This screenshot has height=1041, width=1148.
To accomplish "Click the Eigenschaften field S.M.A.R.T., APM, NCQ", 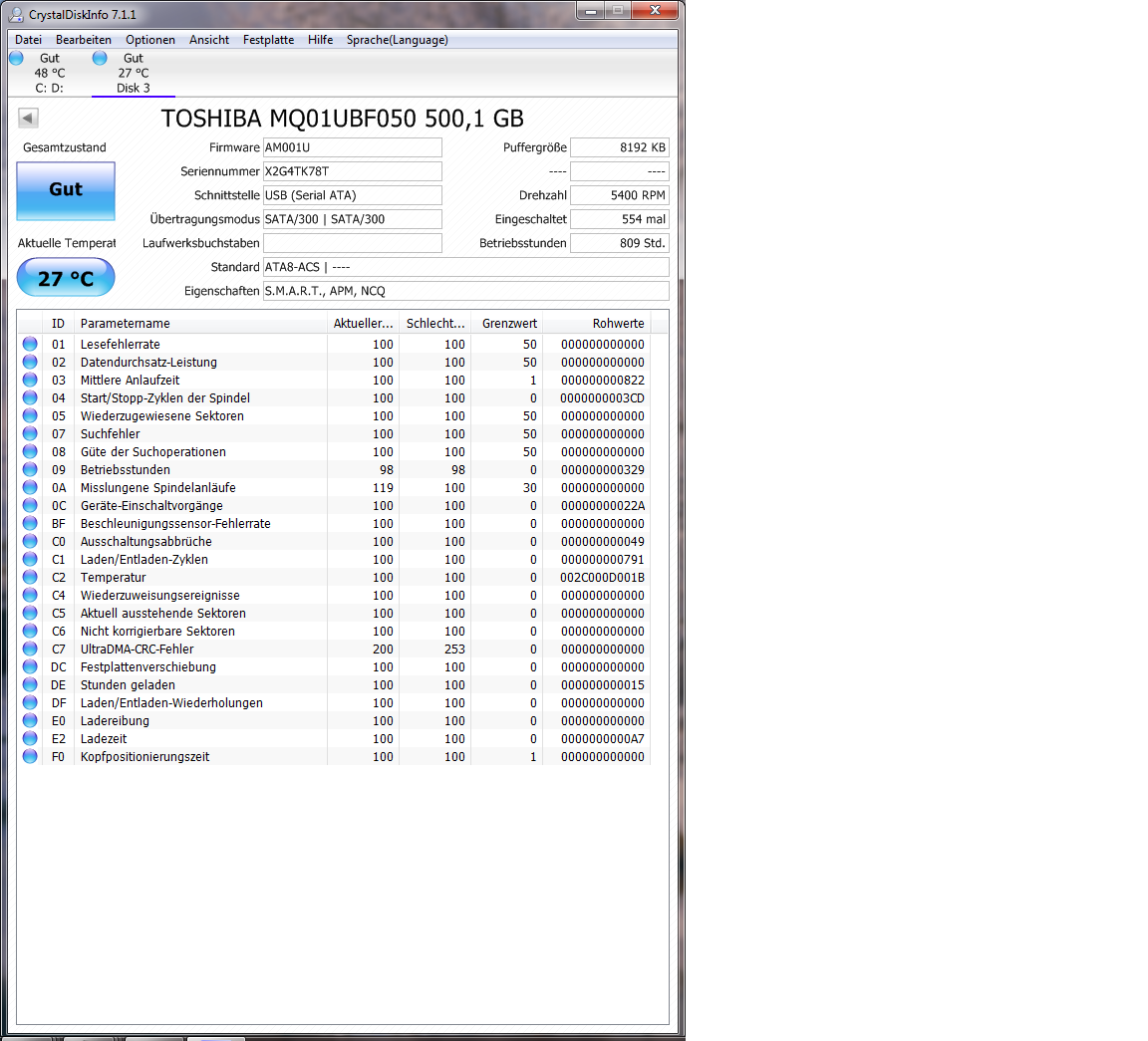I will pos(465,291).
